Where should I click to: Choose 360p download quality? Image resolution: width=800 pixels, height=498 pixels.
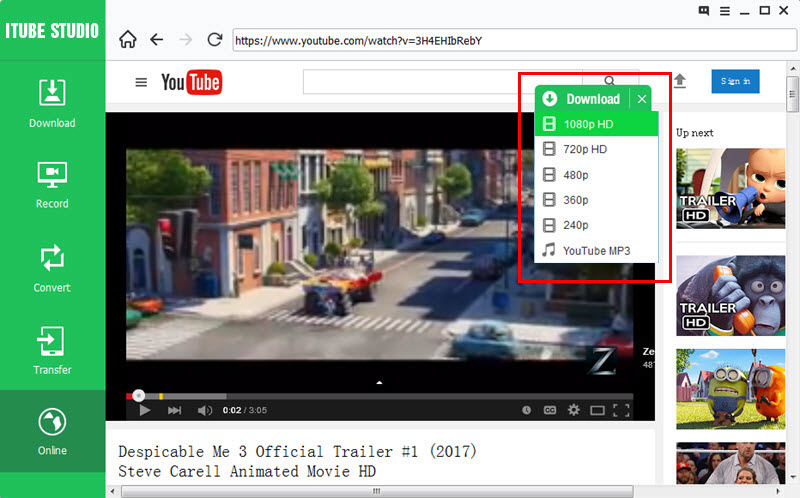pyautogui.click(x=596, y=200)
